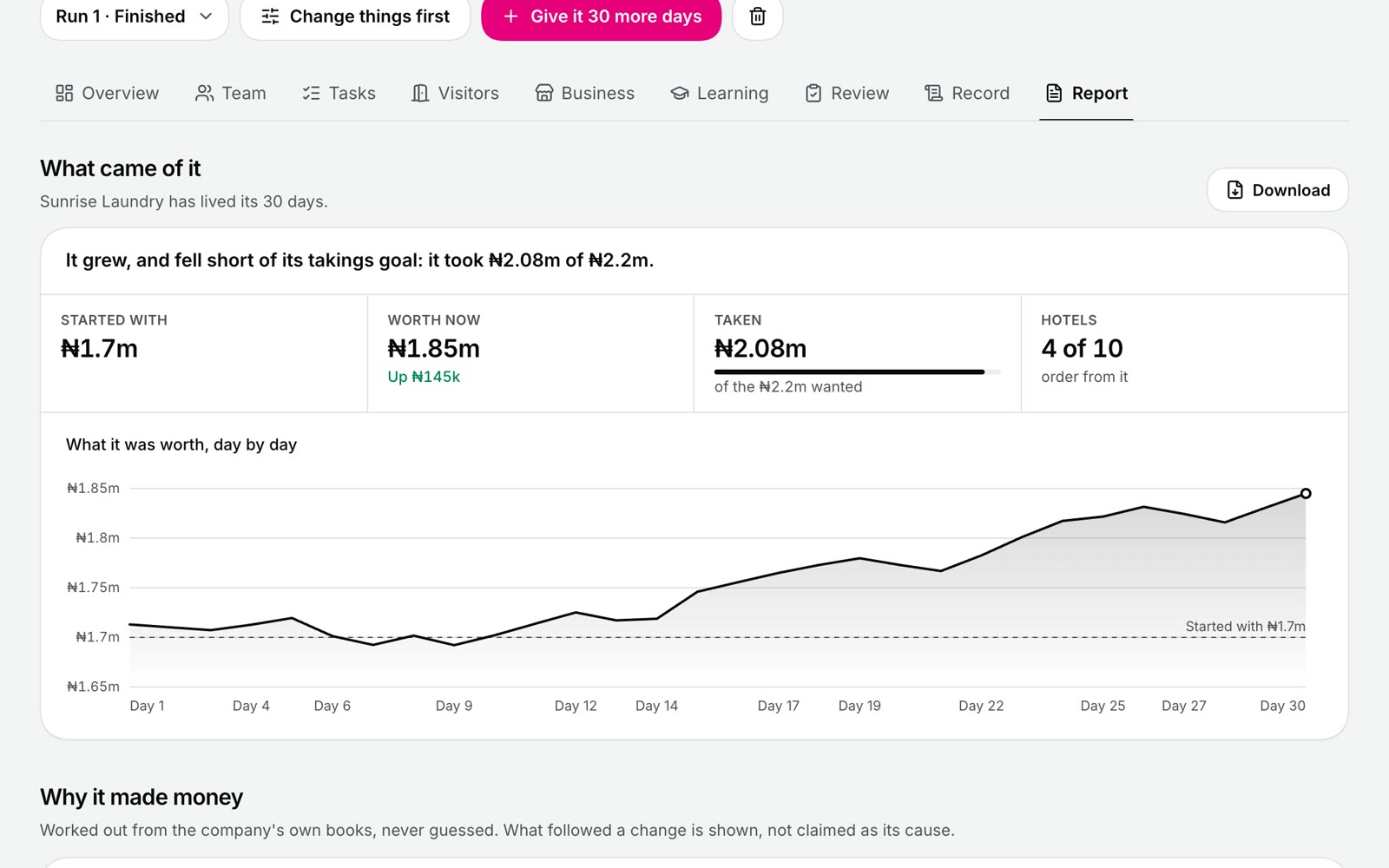Screen dimensions: 1389x868
Task: Click Give it 30 more days
Action: (602, 16)
